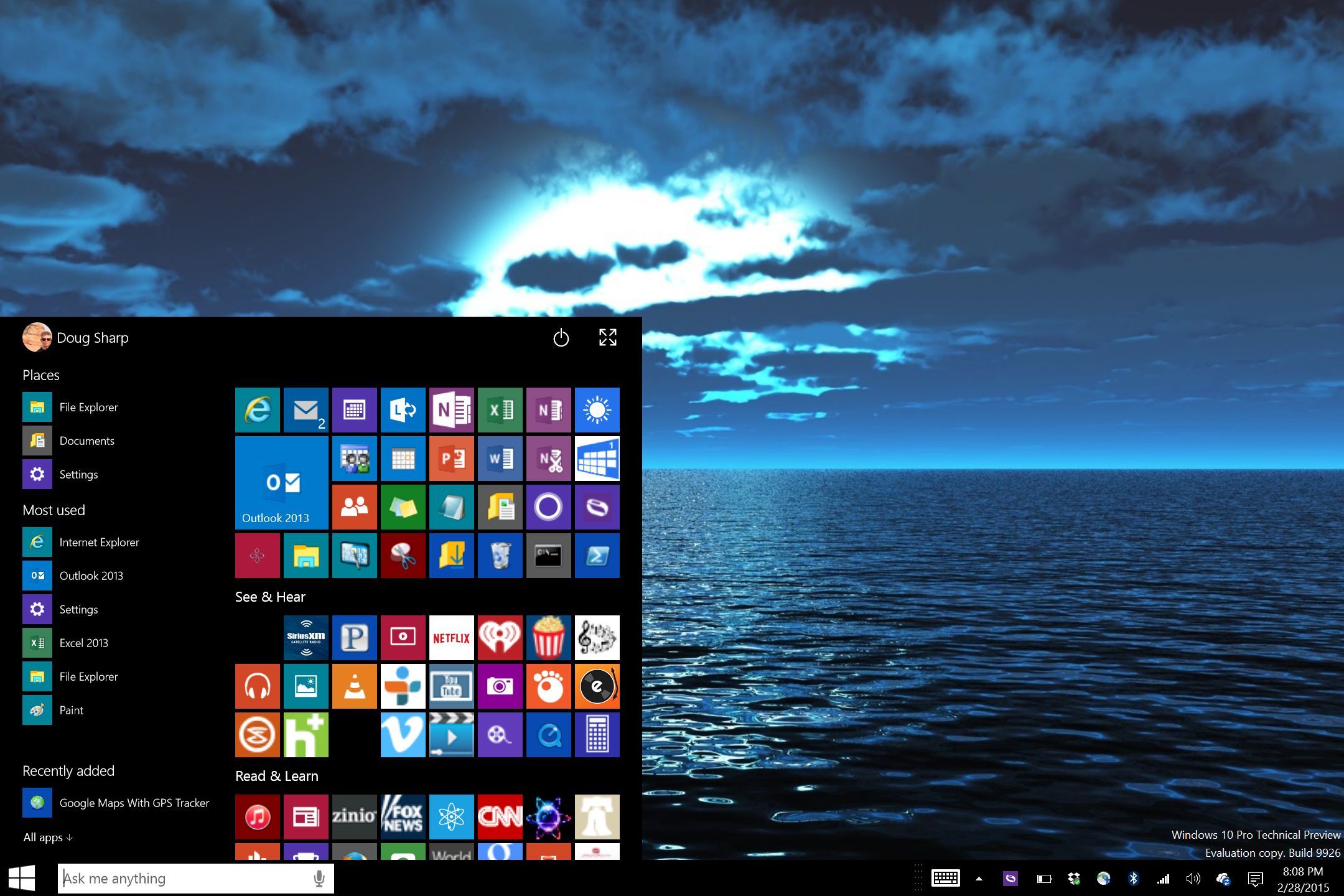
Task: Launch the VLC media player tile
Action: tap(354, 686)
